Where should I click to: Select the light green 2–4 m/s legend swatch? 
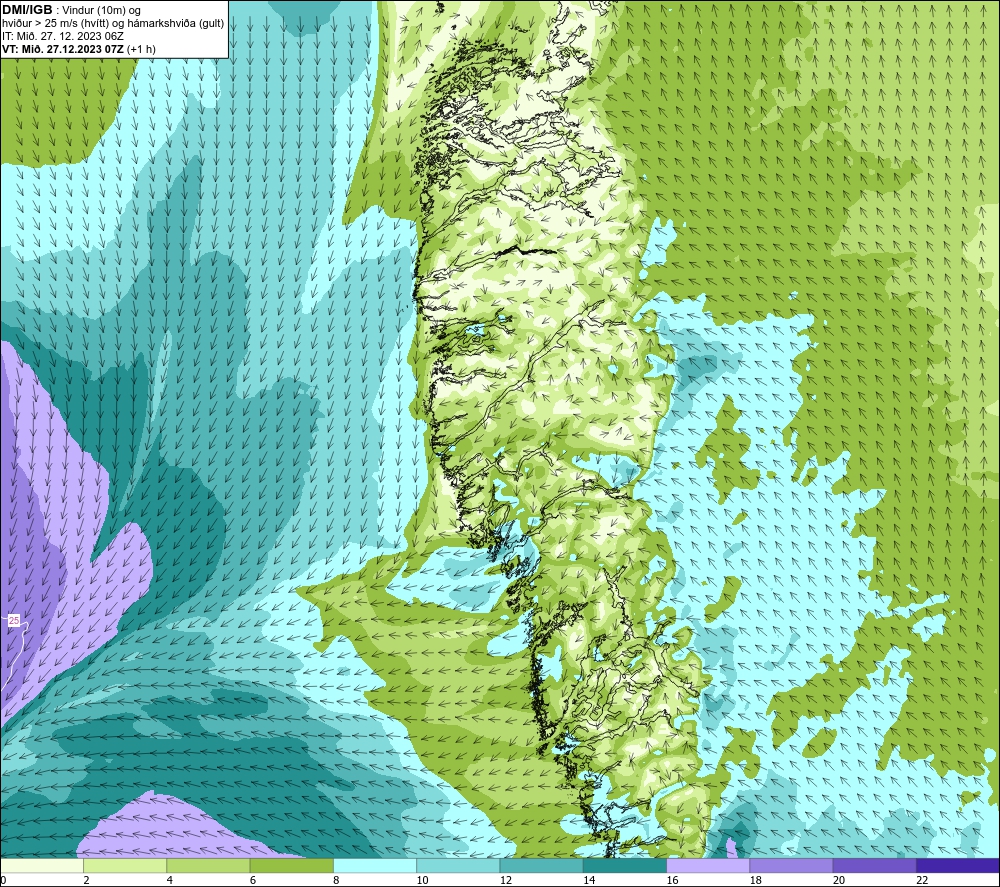point(125,865)
